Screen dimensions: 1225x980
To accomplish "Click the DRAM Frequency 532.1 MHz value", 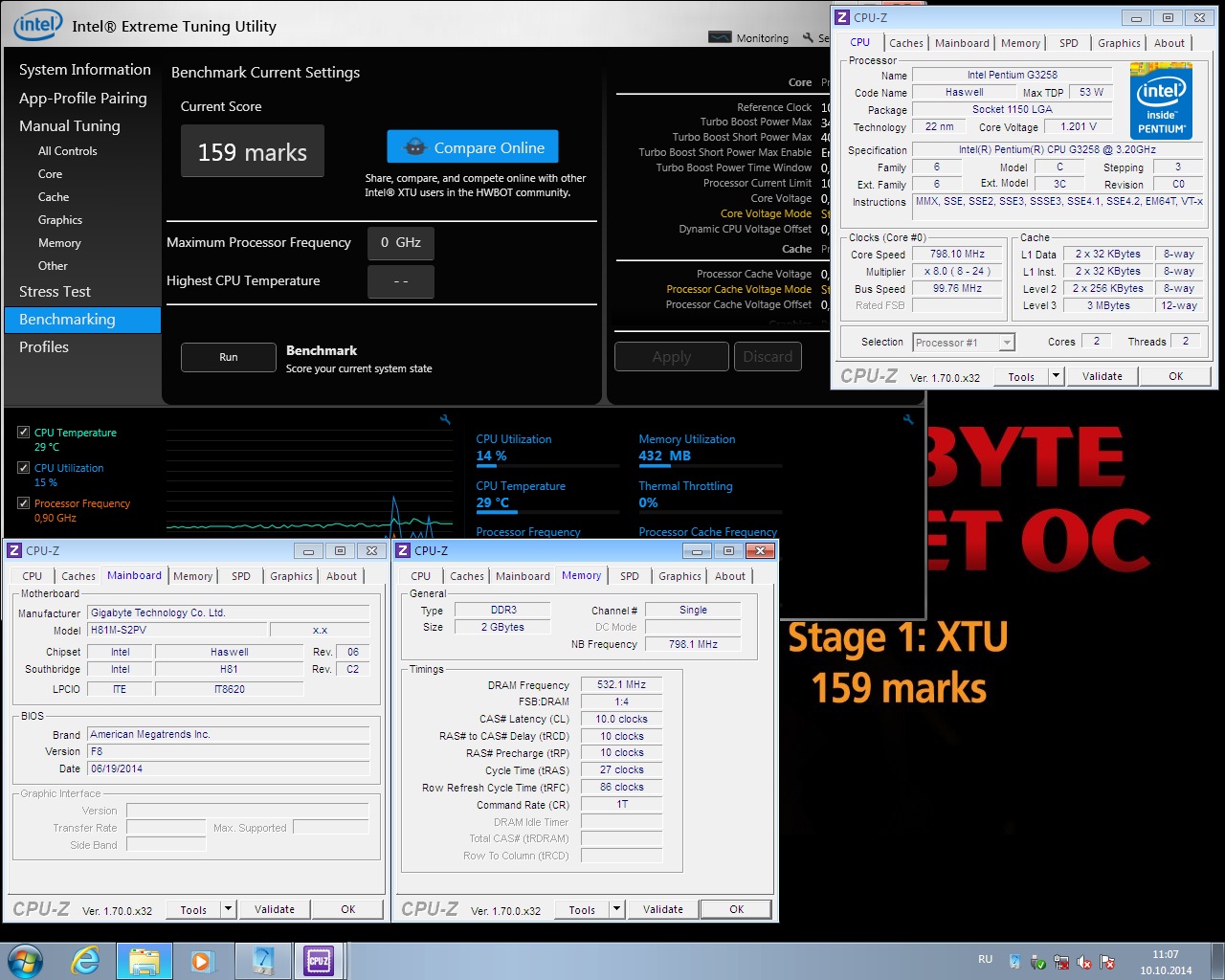I will [x=621, y=685].
